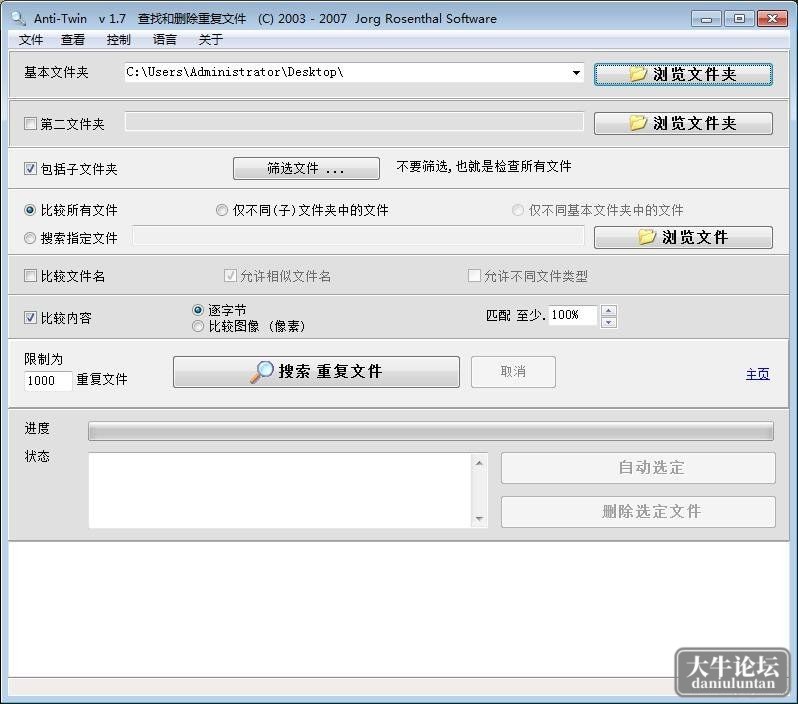Click the base folder path text
Viewport: 798px width, 704px height.
(235, 72)
